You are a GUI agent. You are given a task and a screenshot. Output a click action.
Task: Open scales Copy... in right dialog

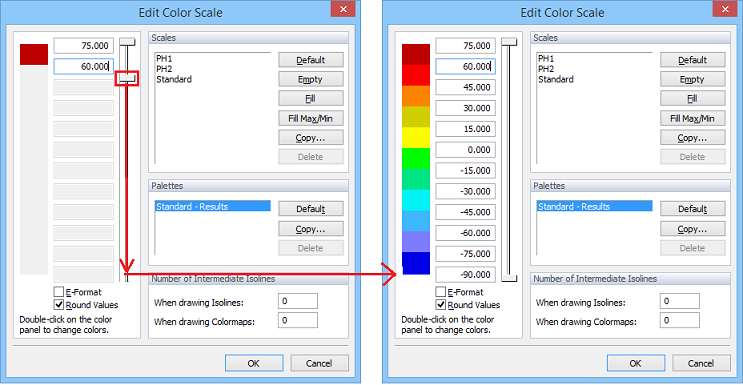tap(693, 138)
